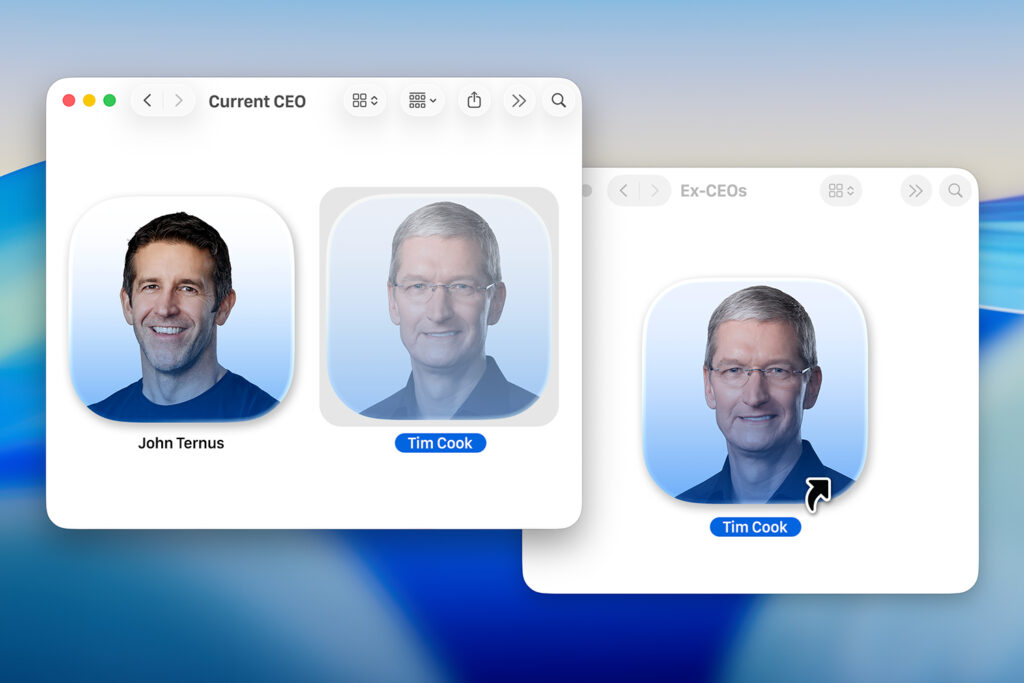Screen dimensions: 1024x683
Task: Open Search in the Ex-CEOs window
Action: tap(955, 190)
